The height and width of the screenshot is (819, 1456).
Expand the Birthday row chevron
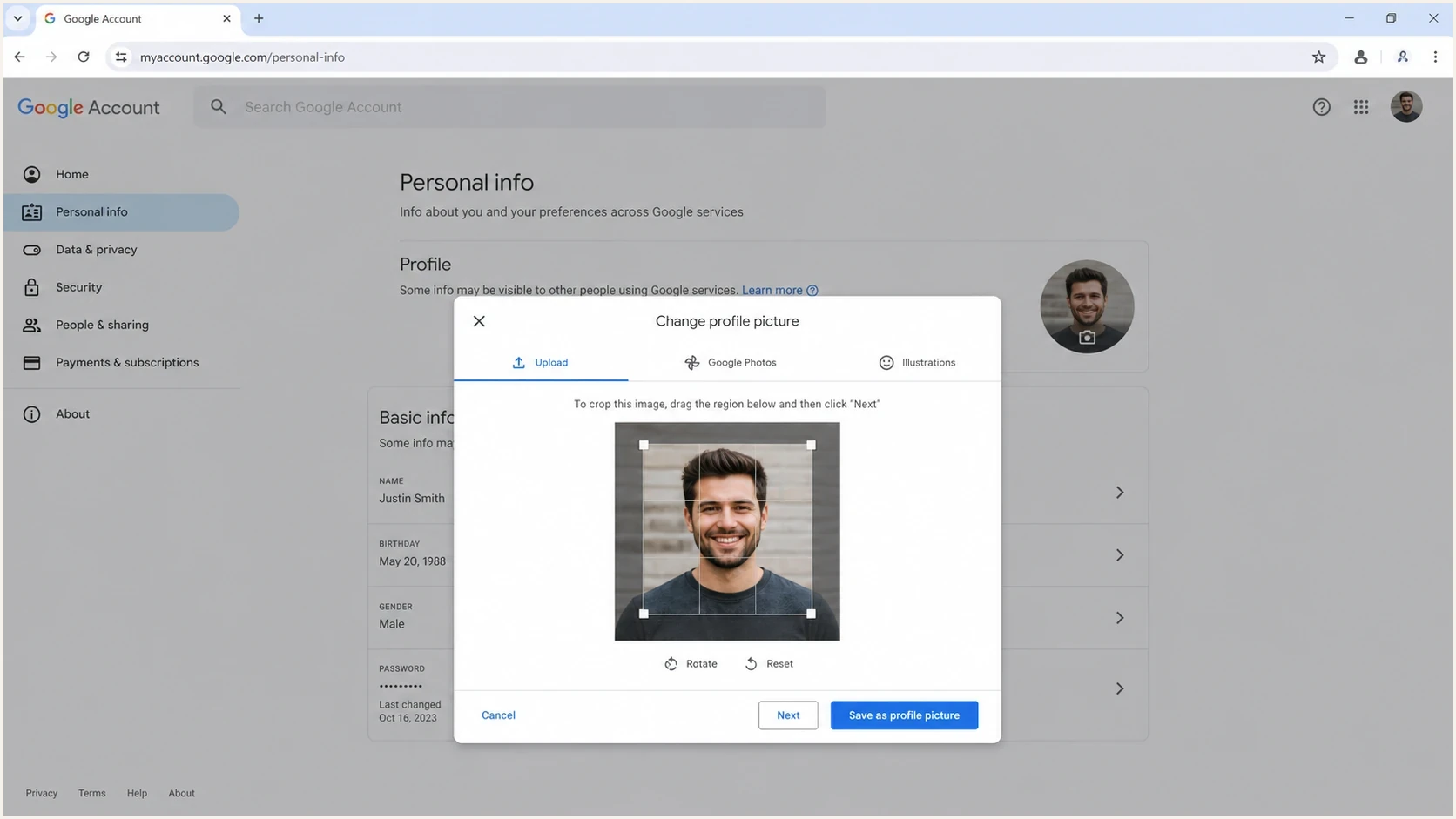pyautogui.click(x=1120, y=555)
